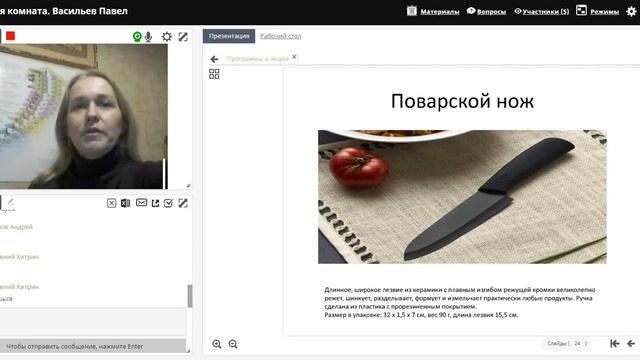Show slide thumbnails grid view
The width and height of the screenshot is (640, 360).
click(214, 74)
